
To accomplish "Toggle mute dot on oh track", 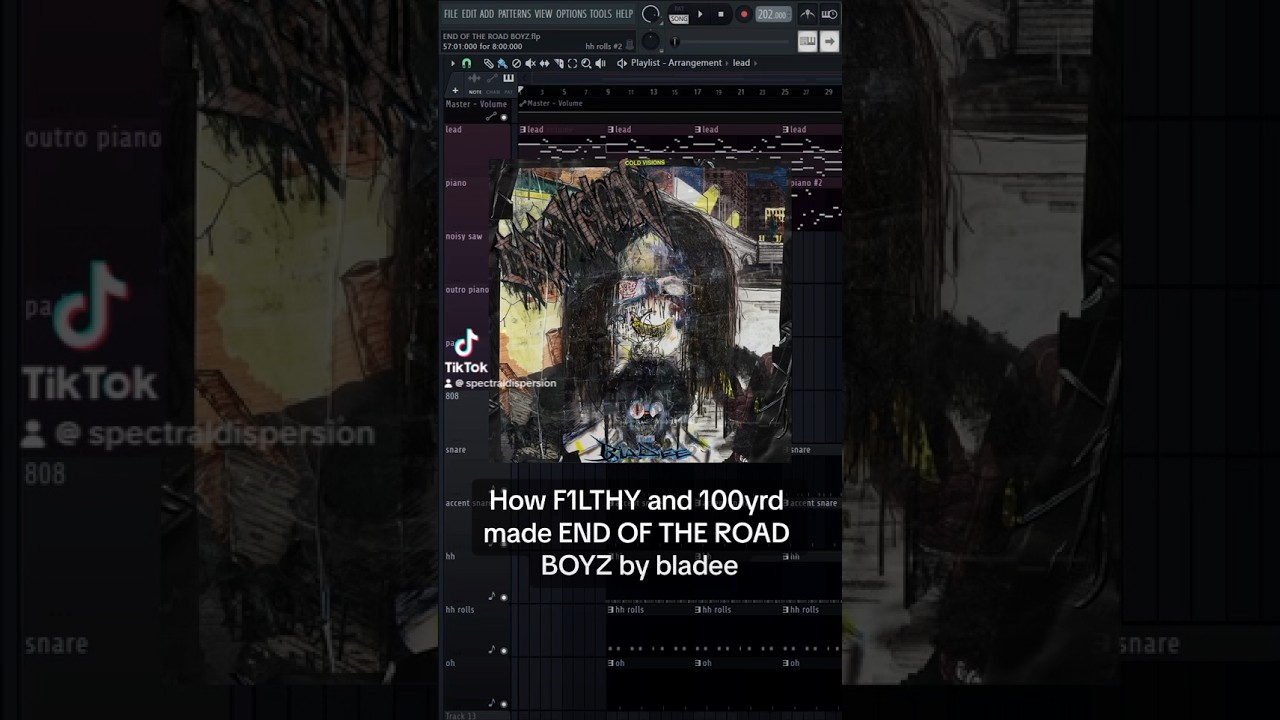I will (504, 704).
